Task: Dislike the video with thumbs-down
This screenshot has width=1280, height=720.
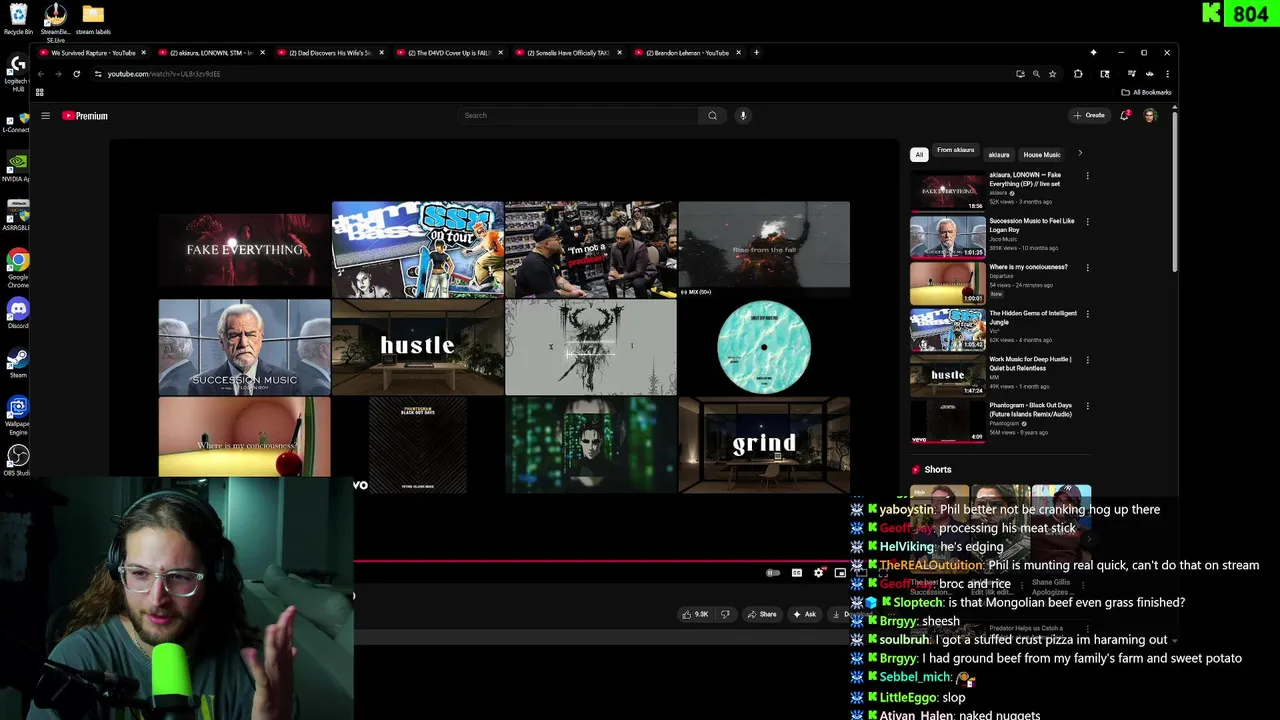Action: 725,614
